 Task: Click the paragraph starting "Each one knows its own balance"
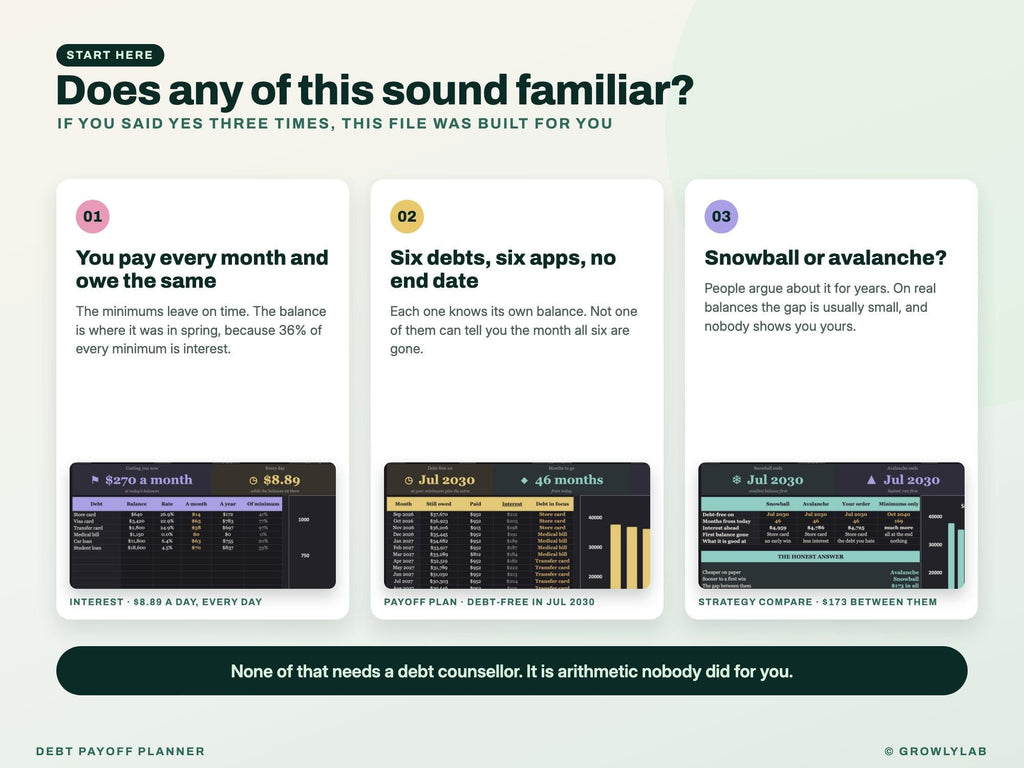(514, 330)
